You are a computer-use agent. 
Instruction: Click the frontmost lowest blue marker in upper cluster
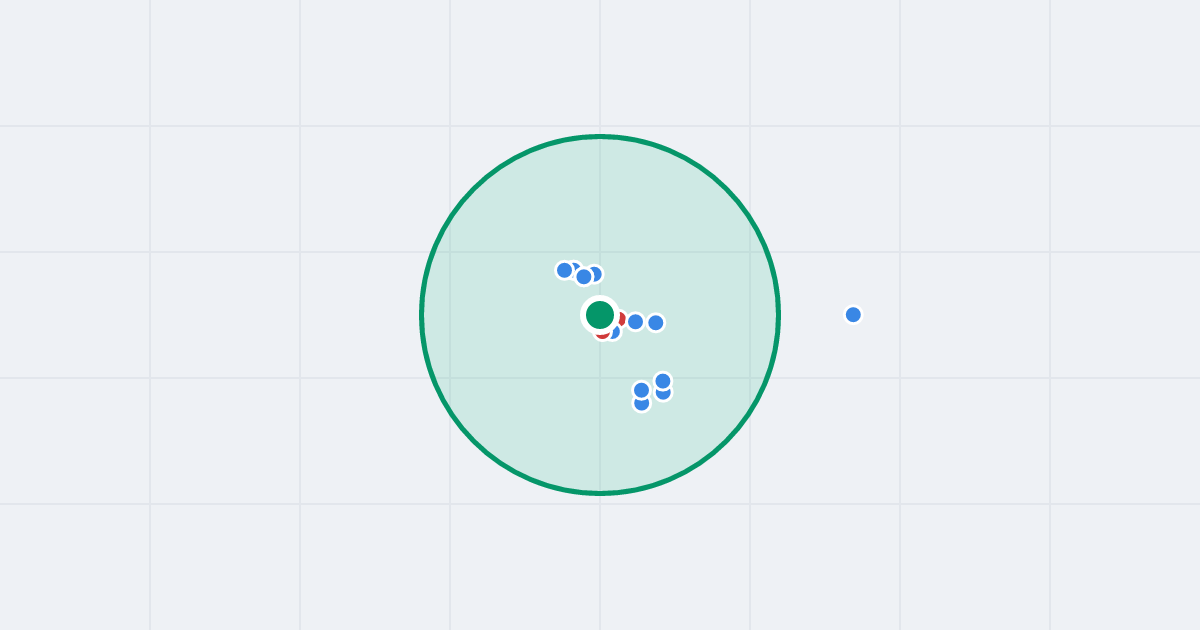[x=584, y=277]
